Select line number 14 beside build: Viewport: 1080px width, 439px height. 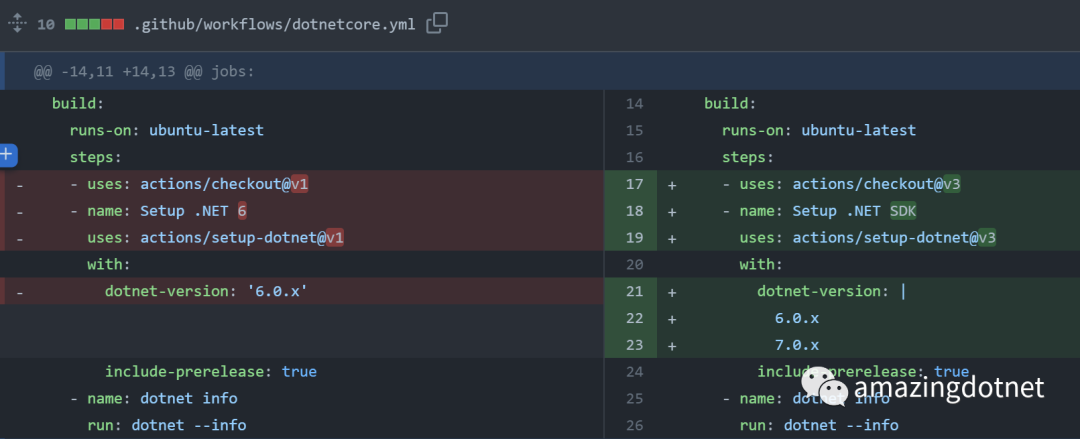pos(634,103)
